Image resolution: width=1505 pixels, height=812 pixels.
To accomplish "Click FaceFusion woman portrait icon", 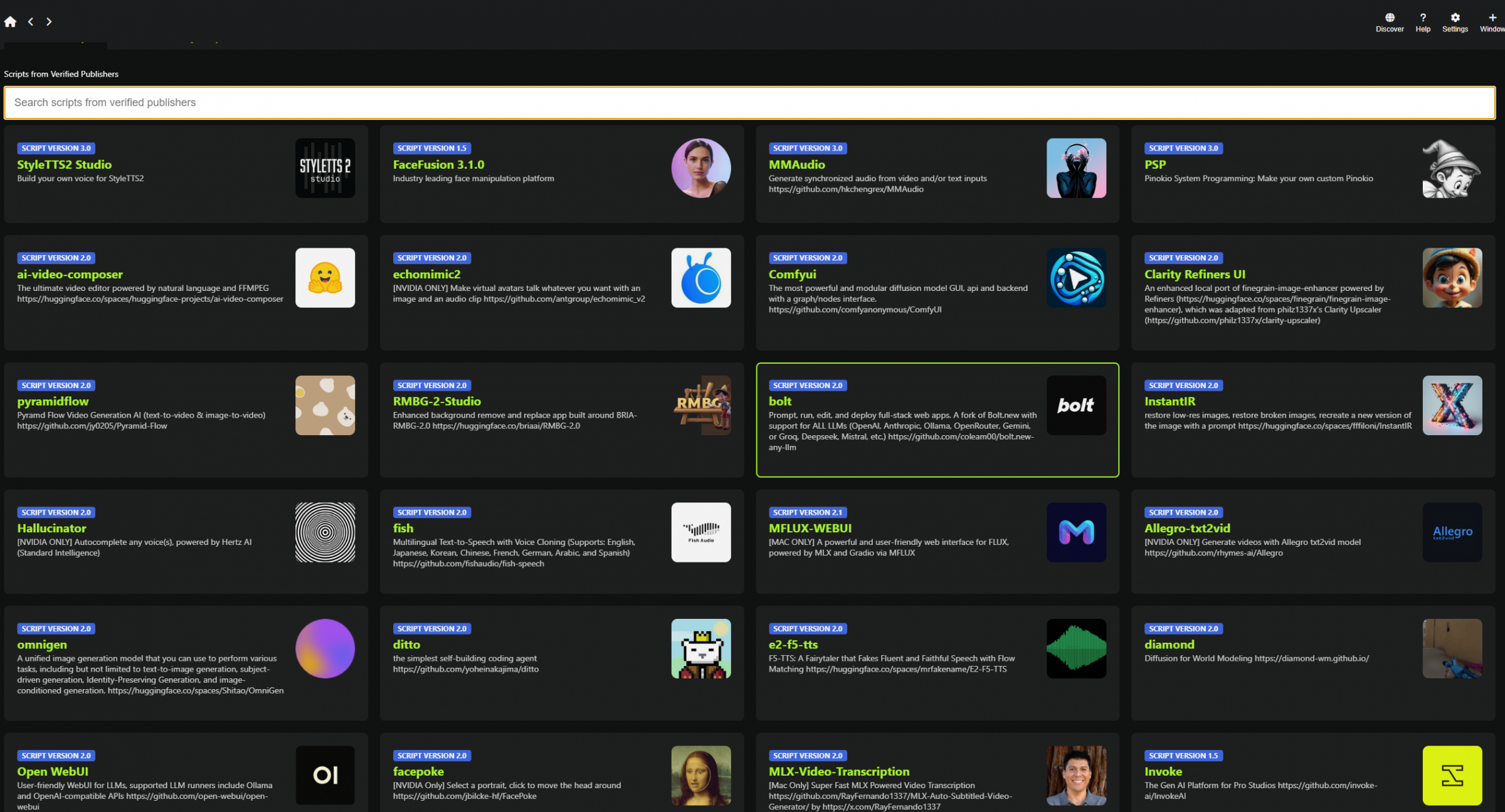I will [701, 168].
